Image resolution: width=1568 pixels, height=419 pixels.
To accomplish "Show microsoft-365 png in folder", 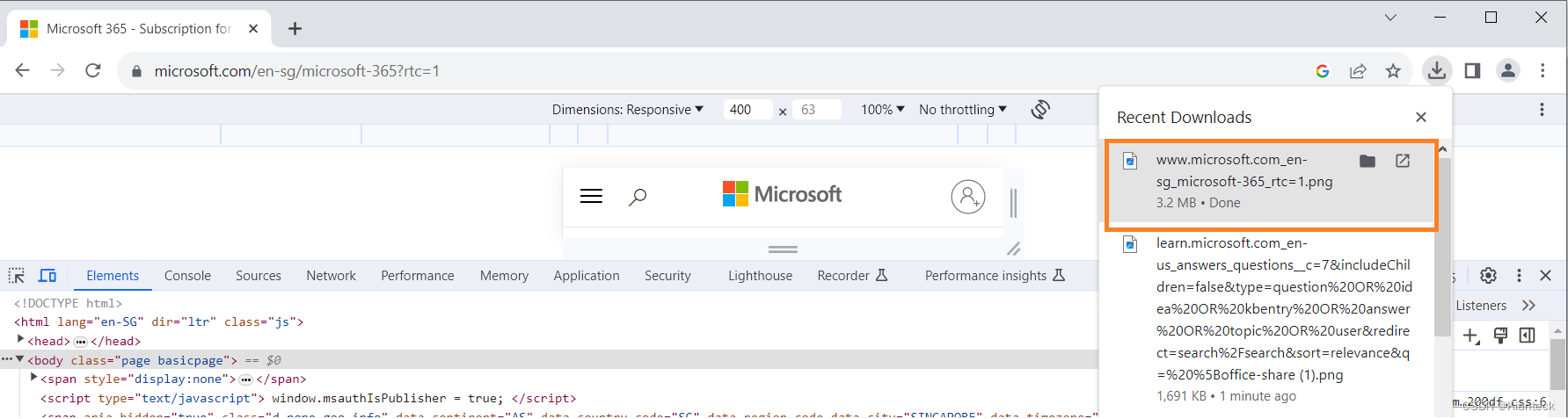I will (x=1367, y=161).
